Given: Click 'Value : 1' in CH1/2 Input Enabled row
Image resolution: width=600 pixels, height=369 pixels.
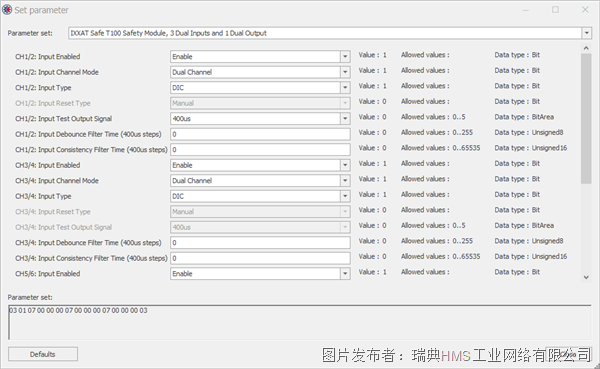Looking at the screenshot, I should (x=372, y=55).
